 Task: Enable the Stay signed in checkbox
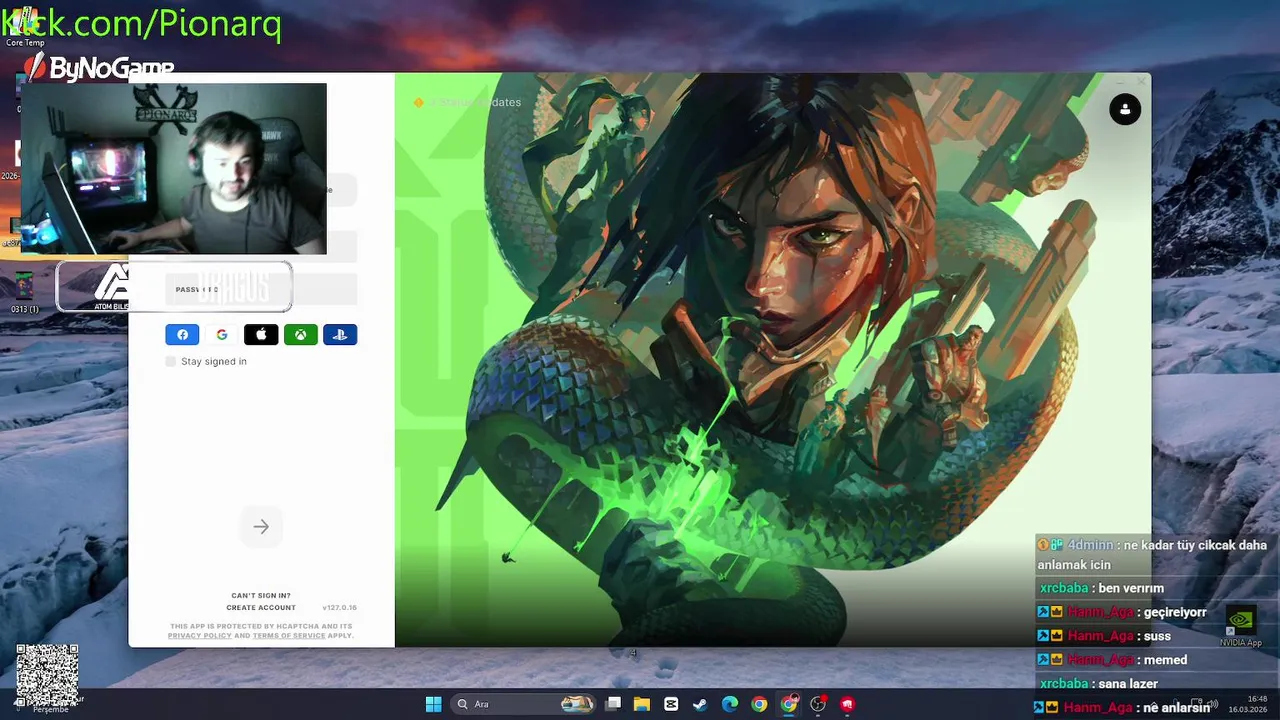171,361
